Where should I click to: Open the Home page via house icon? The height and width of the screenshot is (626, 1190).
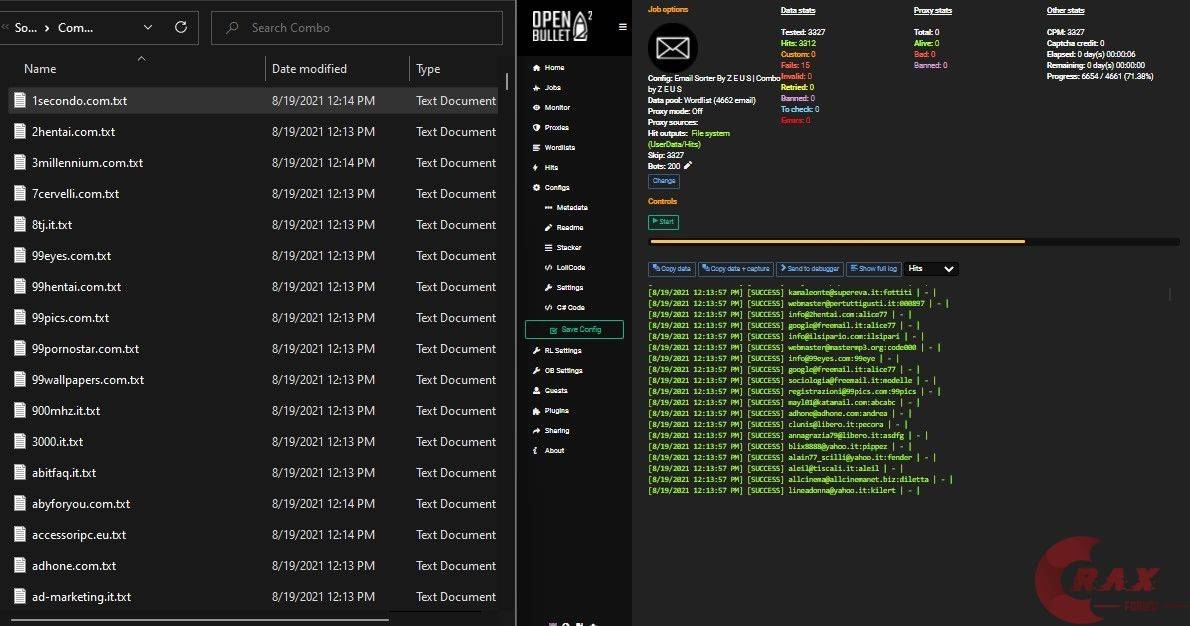click(x=537, y=68)
